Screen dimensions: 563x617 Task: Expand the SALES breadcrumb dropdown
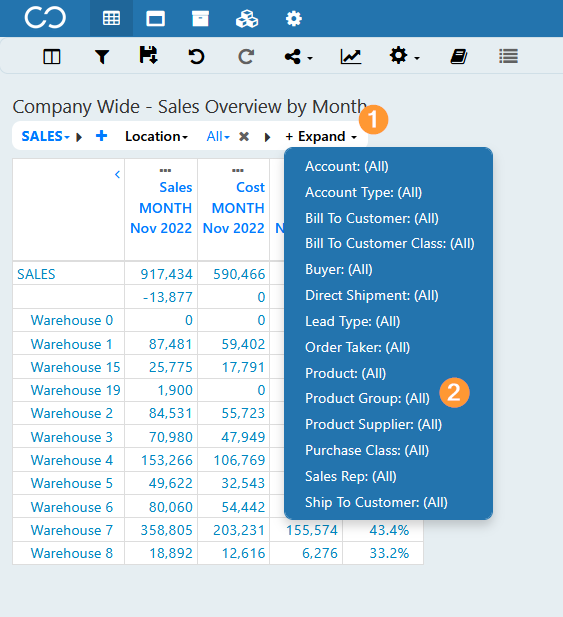coord(45,137)
